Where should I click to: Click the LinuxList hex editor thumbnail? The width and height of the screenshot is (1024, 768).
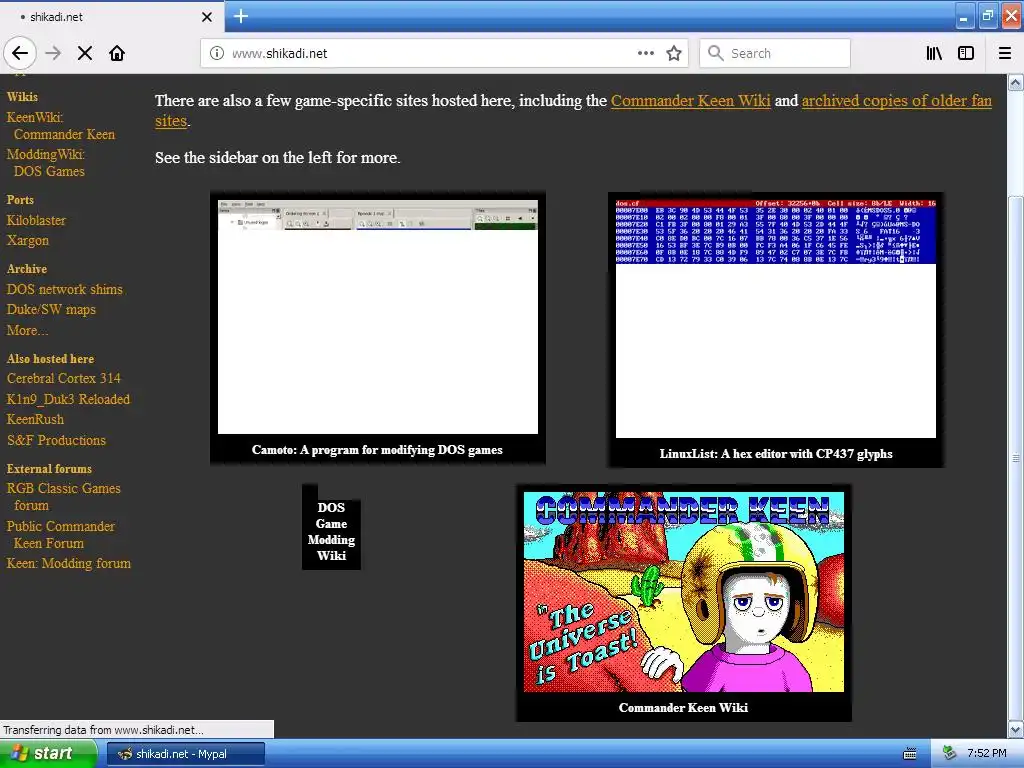[x=776, y=319]
